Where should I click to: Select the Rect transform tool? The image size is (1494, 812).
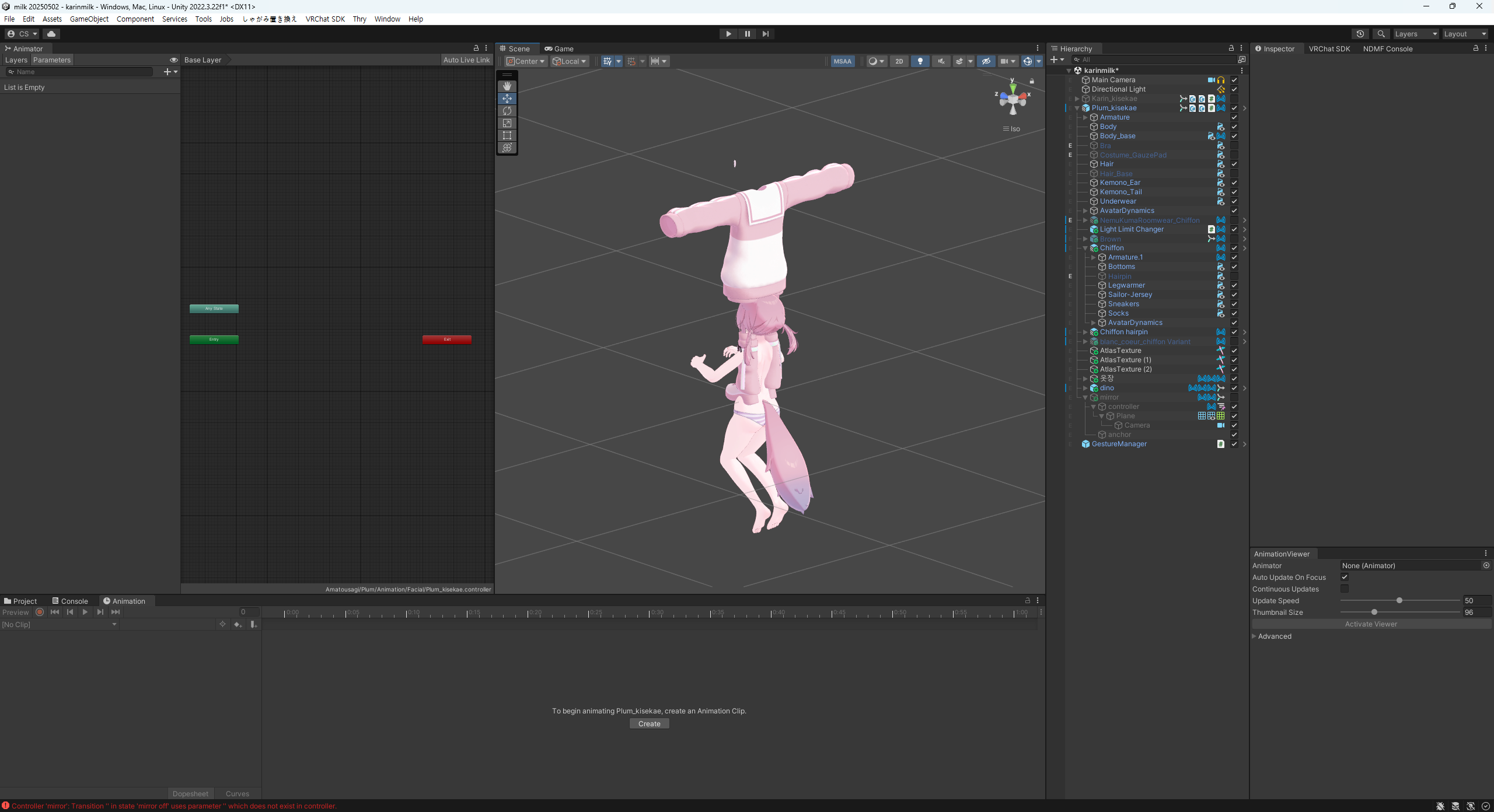click(507, 135)
